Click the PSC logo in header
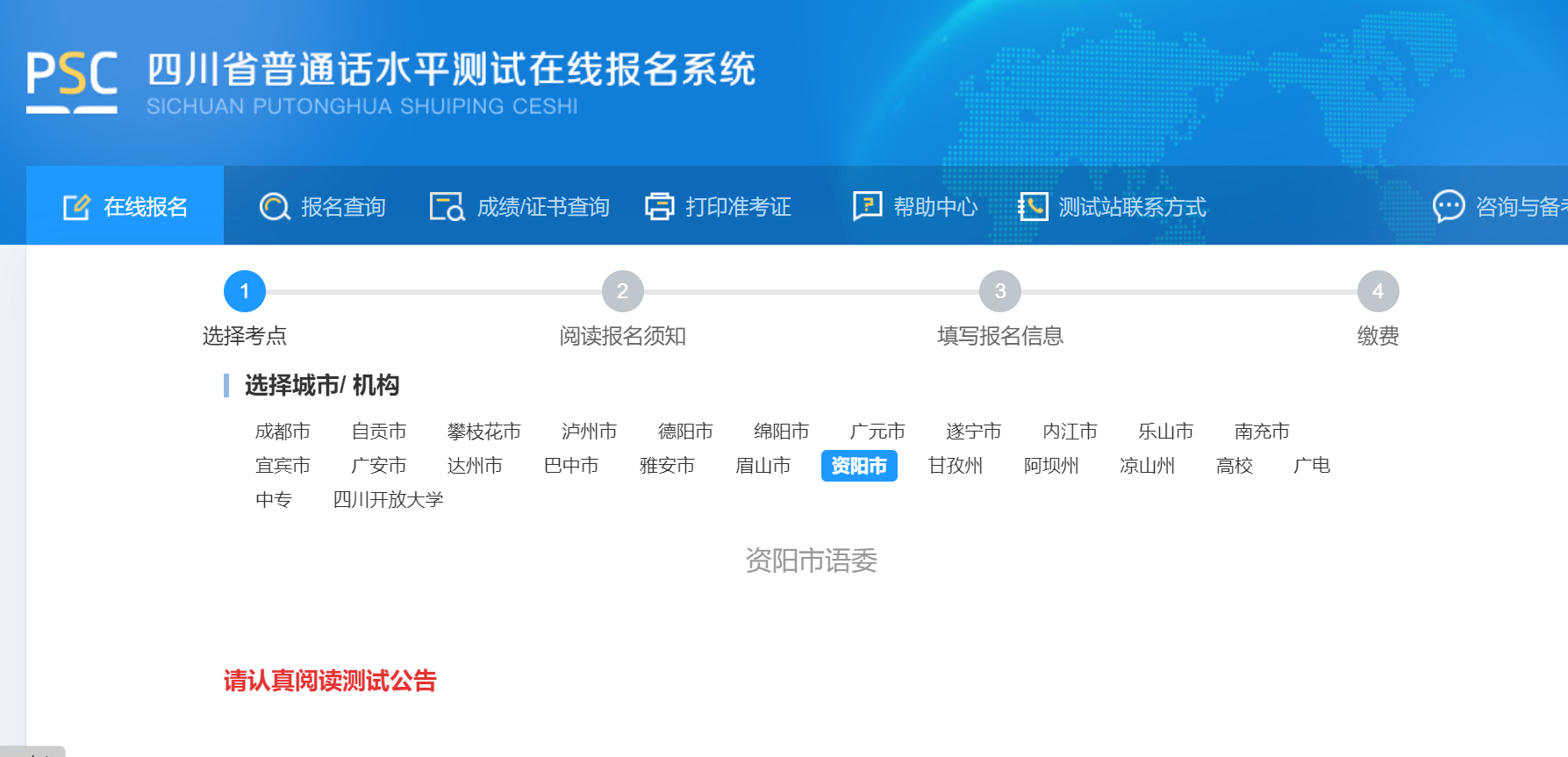1568x757 pixels. pos(72,82)
